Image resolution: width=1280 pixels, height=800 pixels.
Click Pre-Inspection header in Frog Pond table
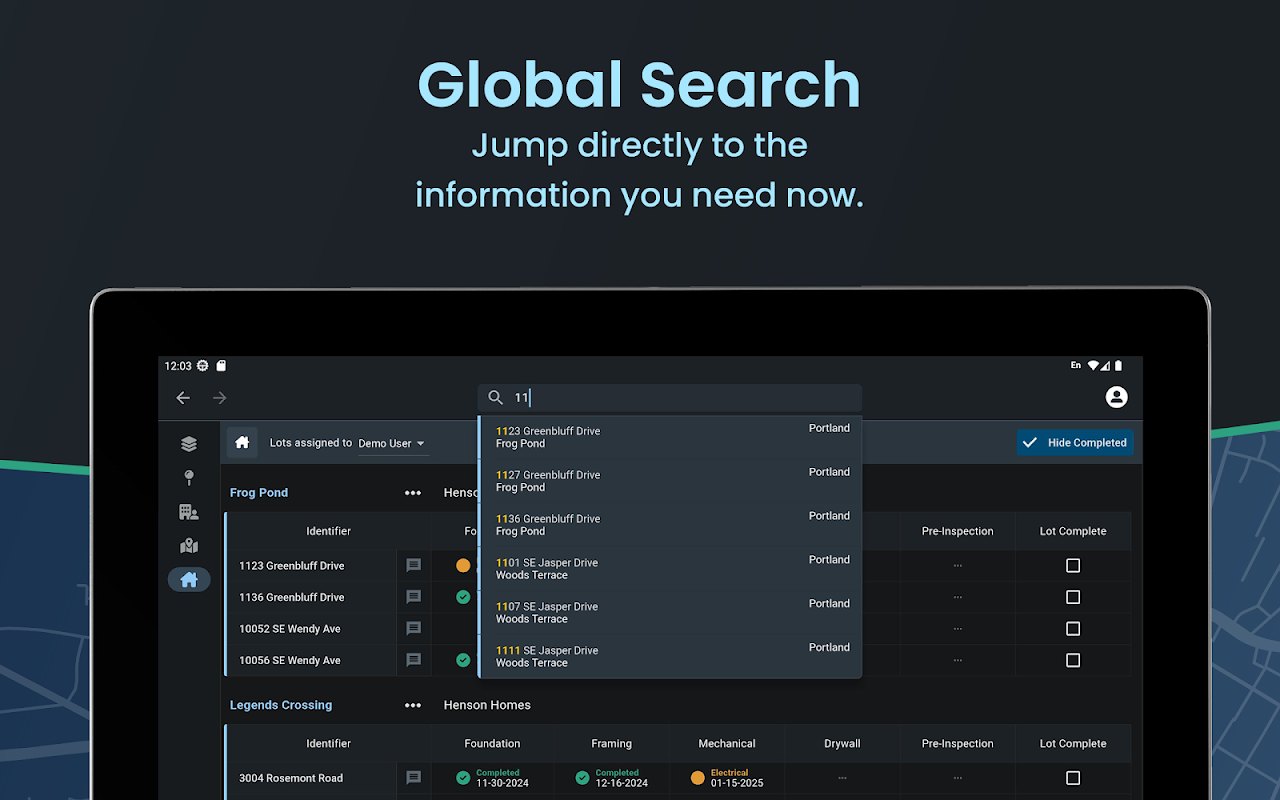[x=958, y=531]
